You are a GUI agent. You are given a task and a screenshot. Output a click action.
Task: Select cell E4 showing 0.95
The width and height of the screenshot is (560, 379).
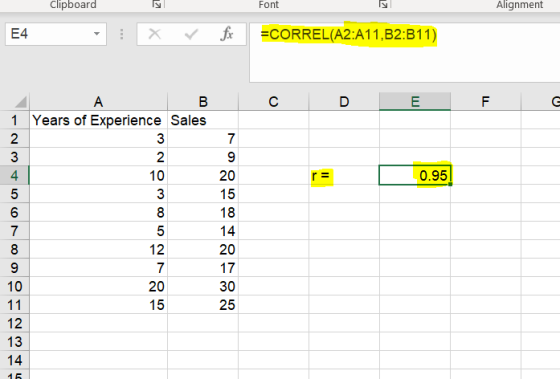click(415, 175)
